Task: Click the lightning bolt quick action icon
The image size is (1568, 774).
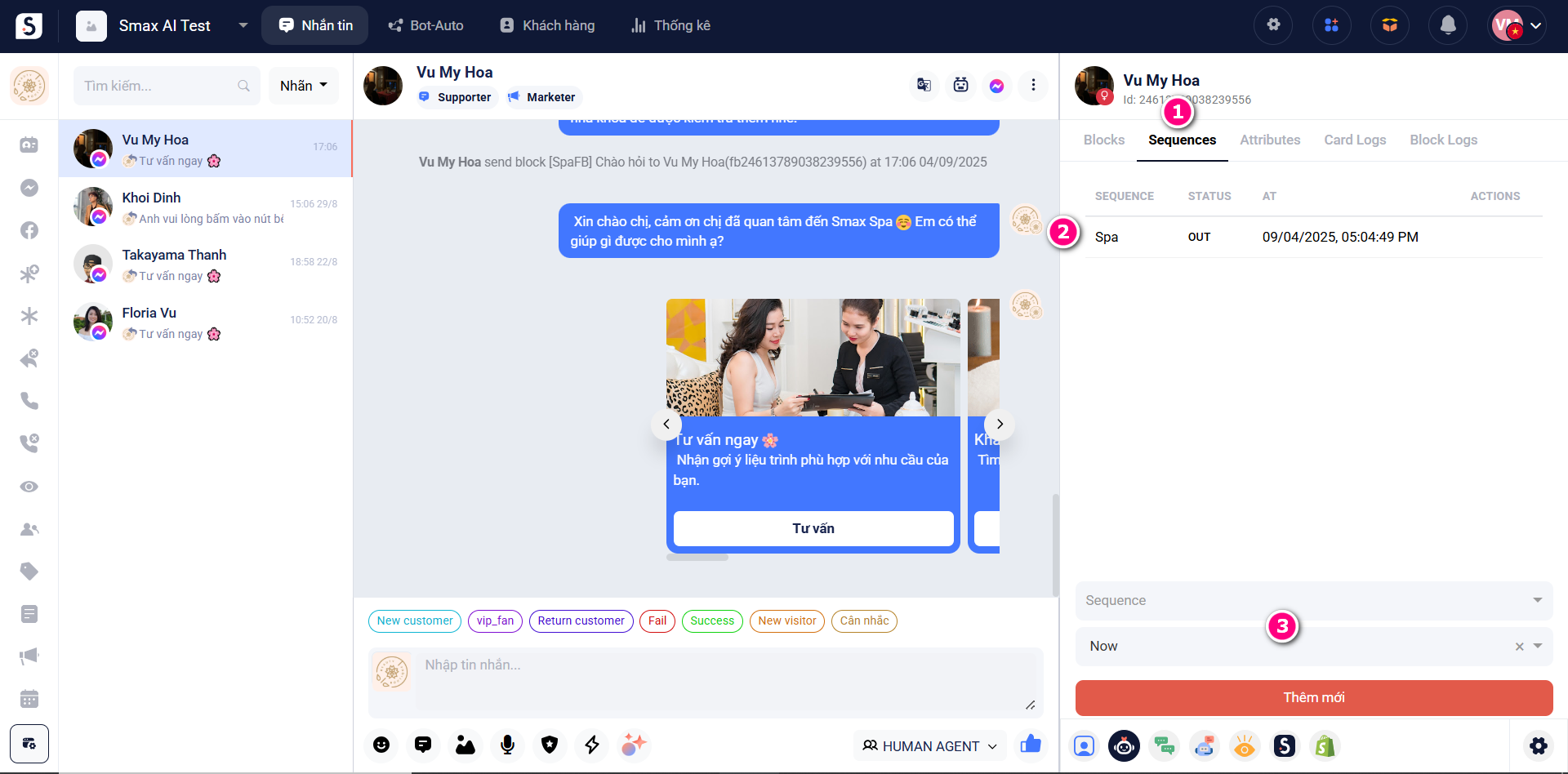Action: click(x=592, y=745)
